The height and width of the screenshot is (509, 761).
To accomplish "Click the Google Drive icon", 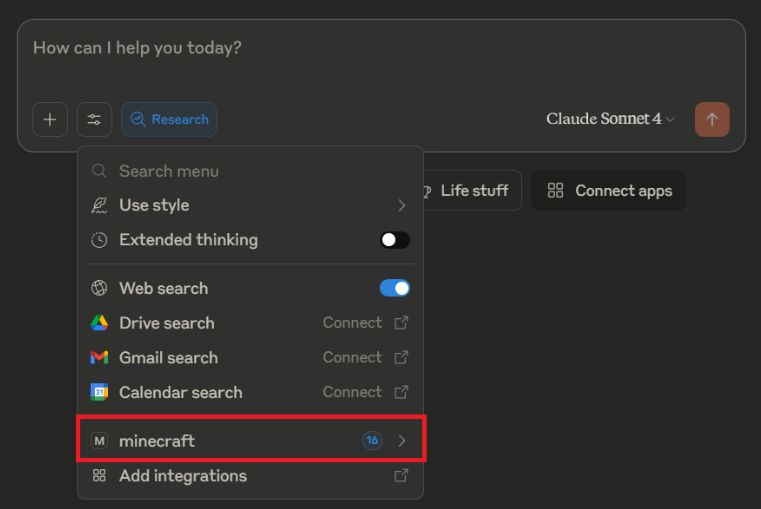I will click(x=99, y=323).
